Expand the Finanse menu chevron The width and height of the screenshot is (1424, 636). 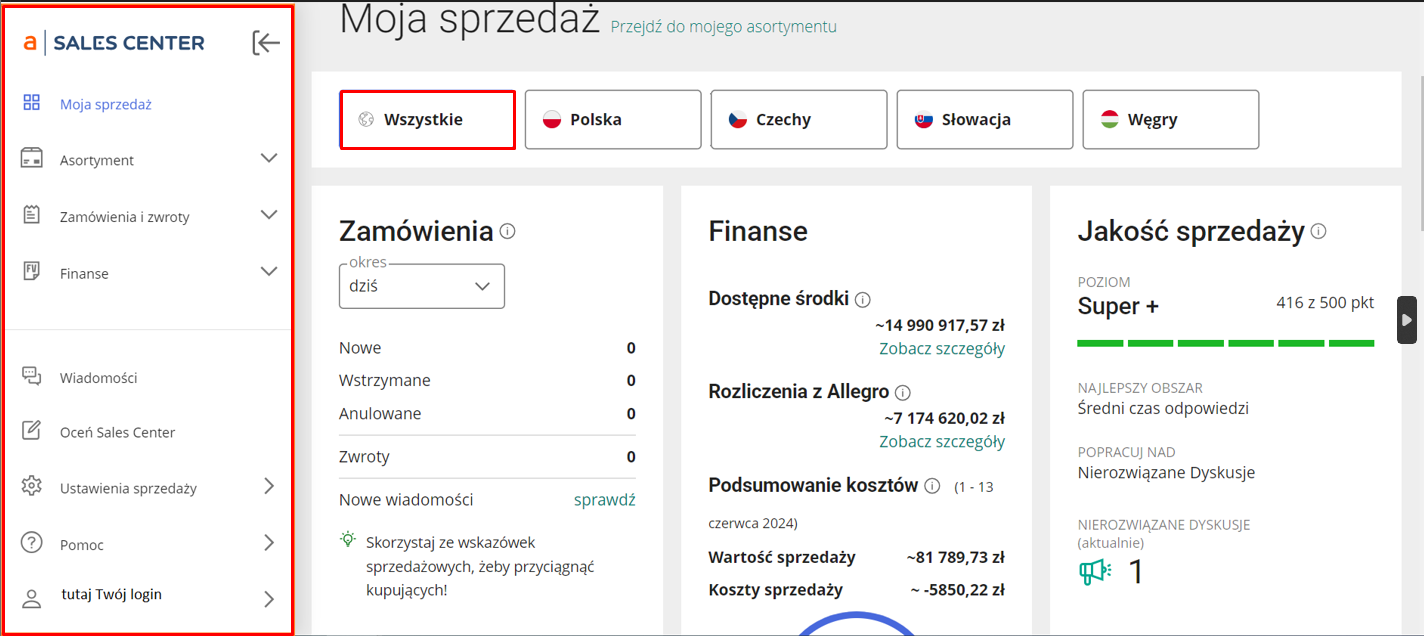268,271
